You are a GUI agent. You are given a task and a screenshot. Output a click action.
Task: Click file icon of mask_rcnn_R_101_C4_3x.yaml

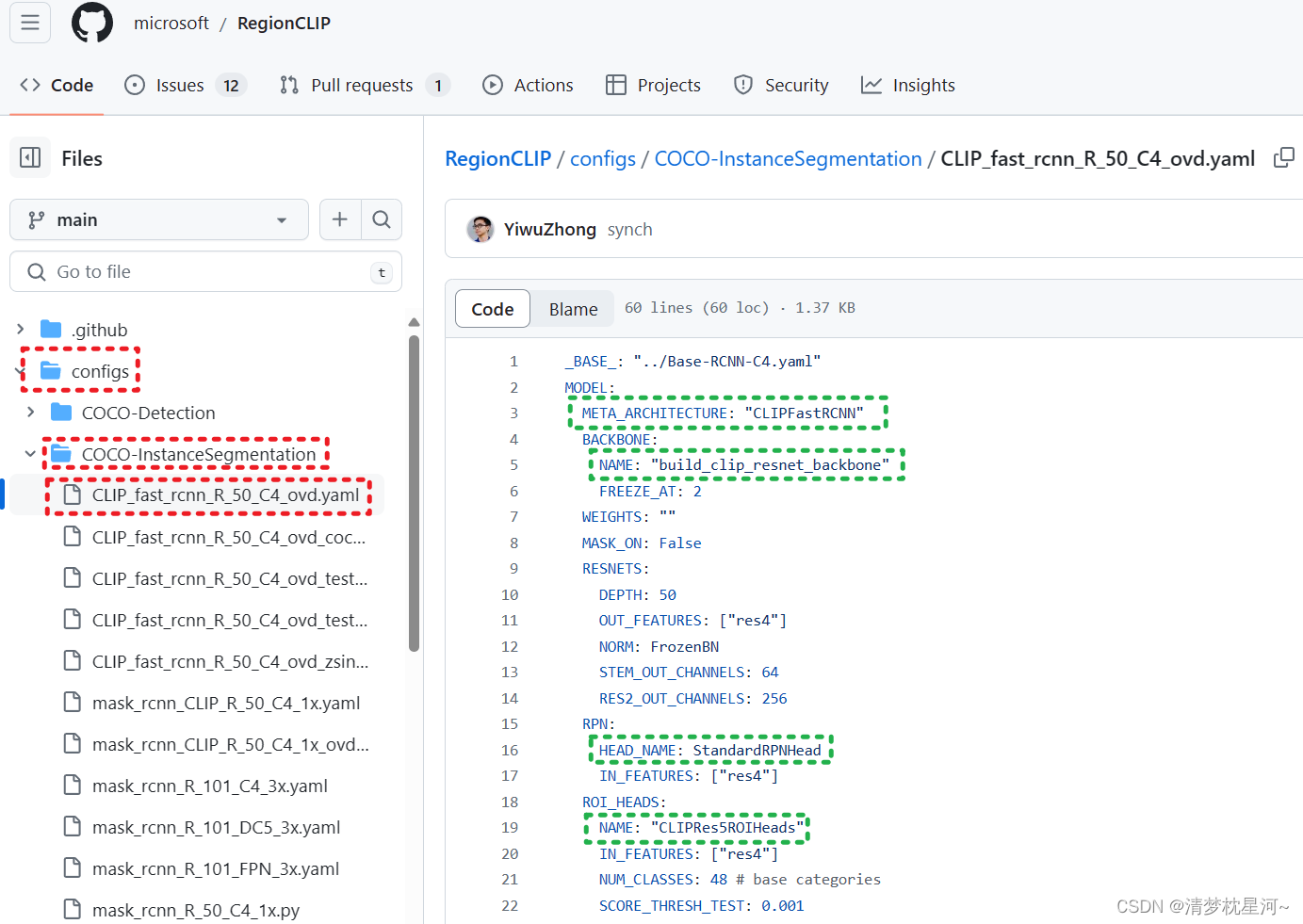pyautogui.click(x=73, y=786)
